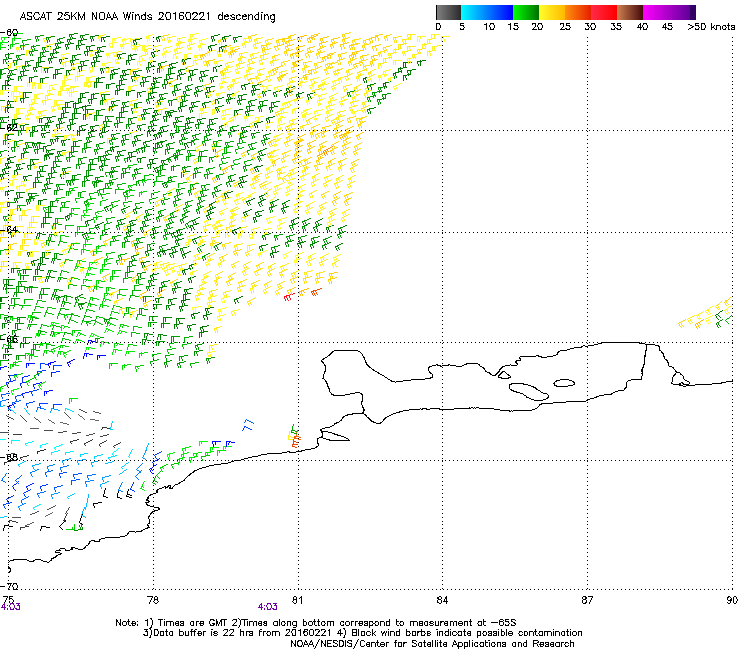Click the legend tick label '40'
The height and width of the screenshot is (650, 740).
642,27
